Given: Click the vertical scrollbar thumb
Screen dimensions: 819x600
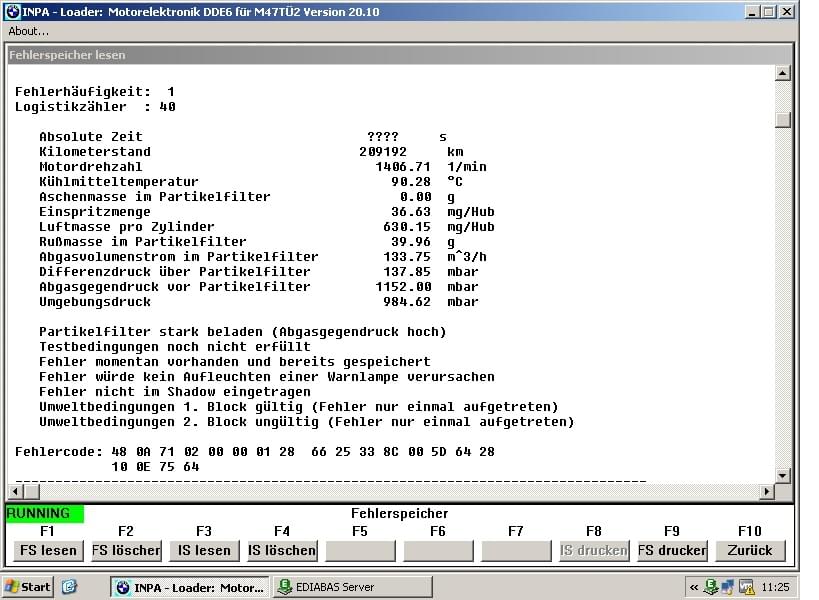Looking at the screenshot, I should pyautogui.click(x=782, y=120).
